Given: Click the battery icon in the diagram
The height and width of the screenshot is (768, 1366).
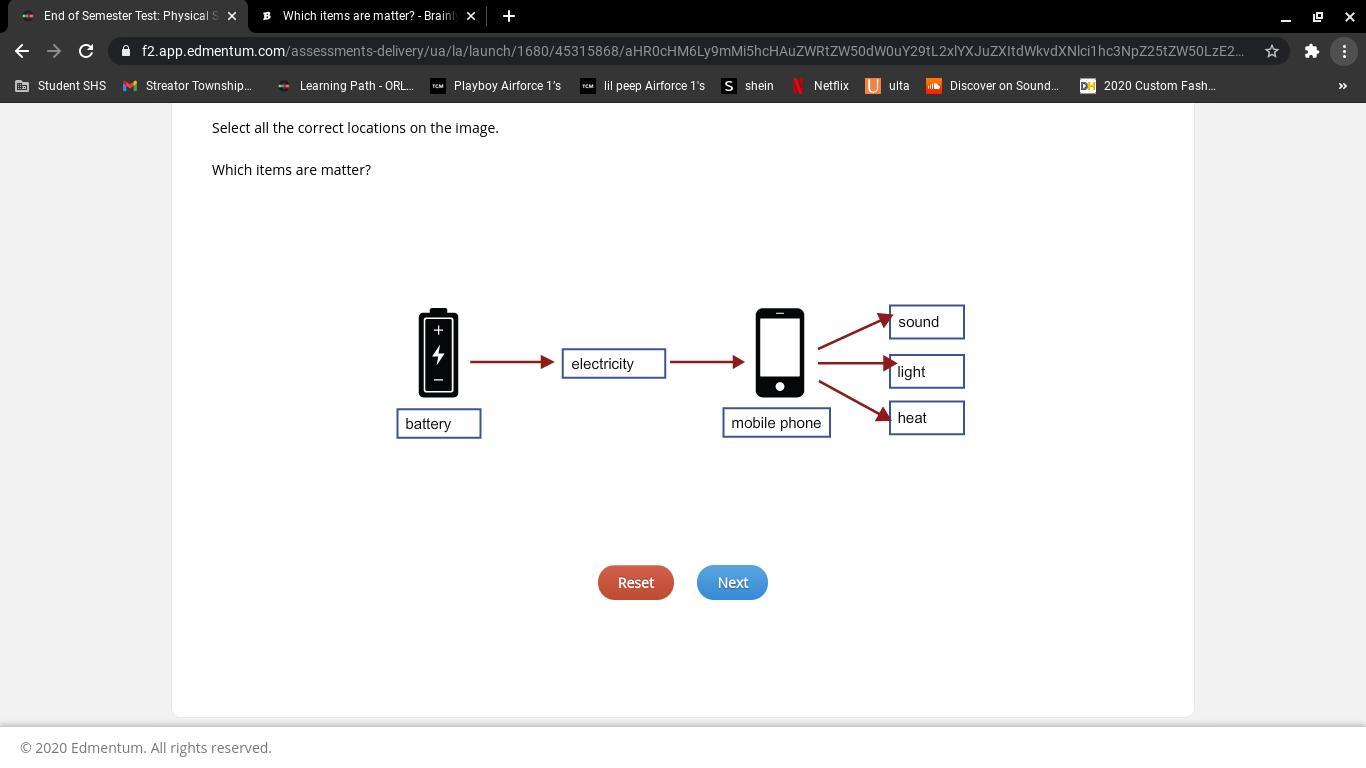Looking at the screenshot, I should (438, 353).
